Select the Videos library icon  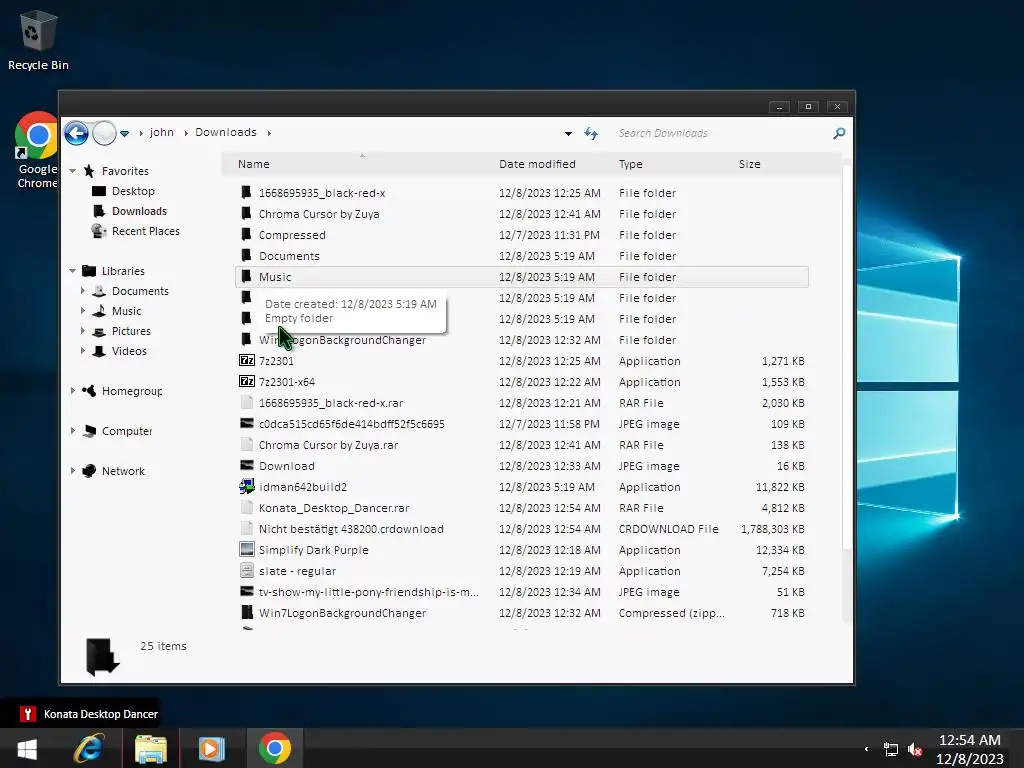pos(99,351)
